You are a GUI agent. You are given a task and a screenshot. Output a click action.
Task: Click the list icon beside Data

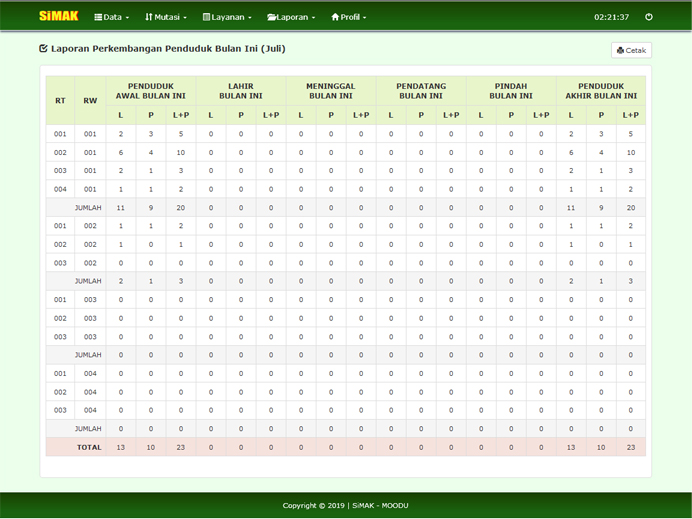(98, 17)
